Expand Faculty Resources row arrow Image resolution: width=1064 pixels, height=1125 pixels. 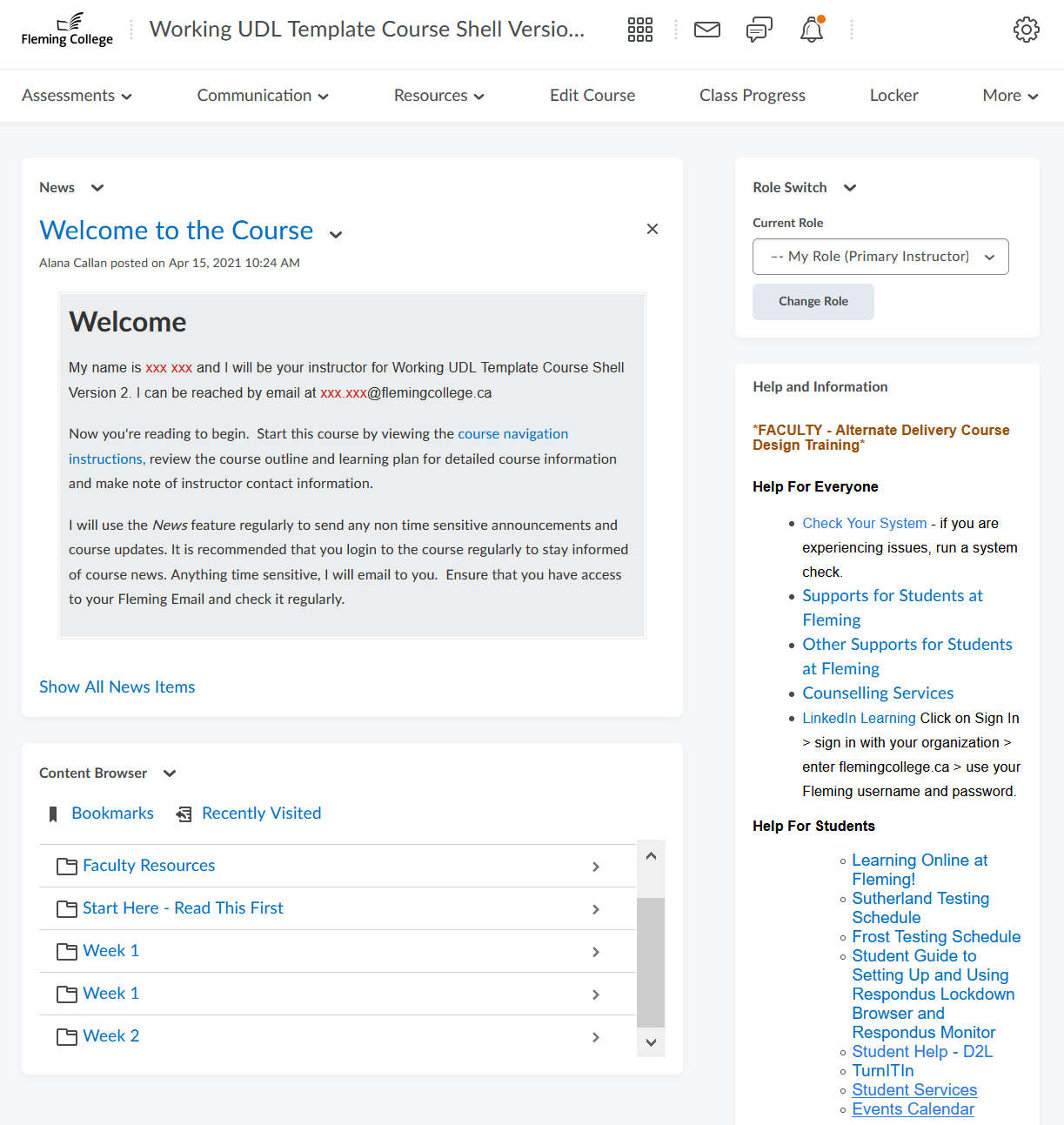pyautogui.click(x=596, y=867)
